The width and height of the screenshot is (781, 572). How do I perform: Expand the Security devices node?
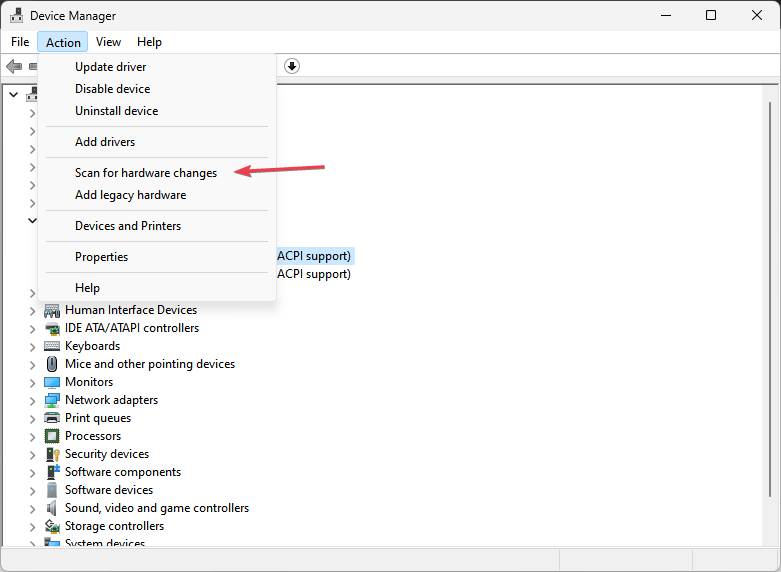(32, 455)
